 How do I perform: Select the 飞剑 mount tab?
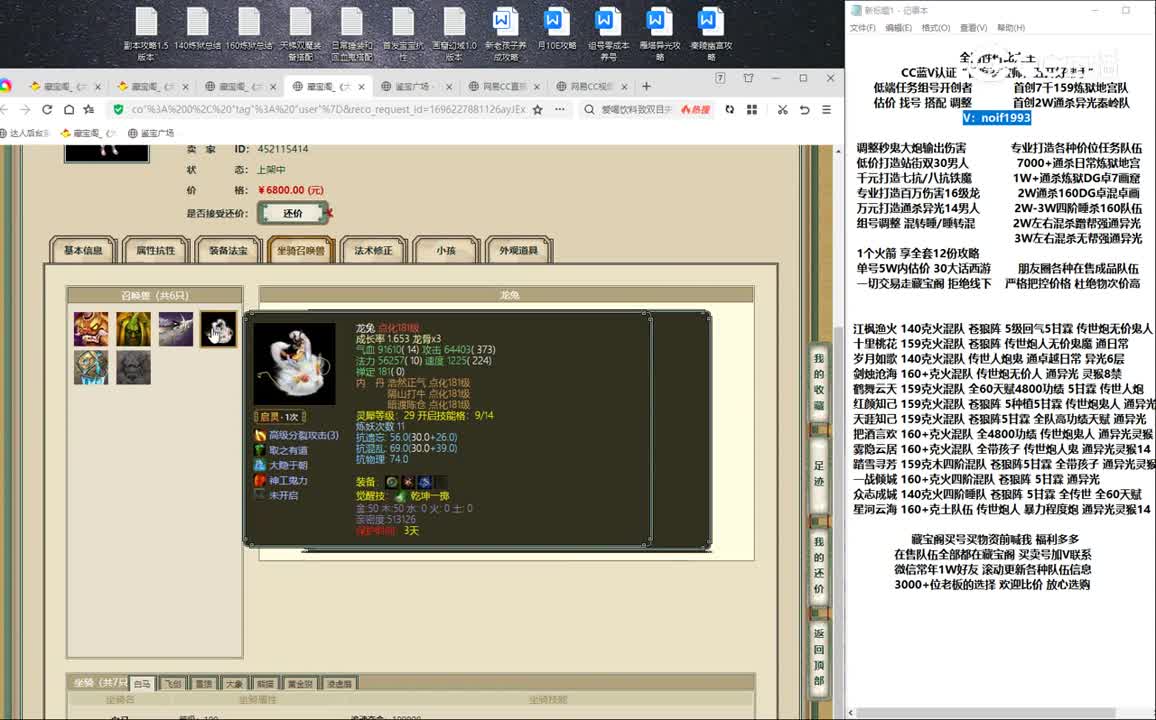coord(173,684)
